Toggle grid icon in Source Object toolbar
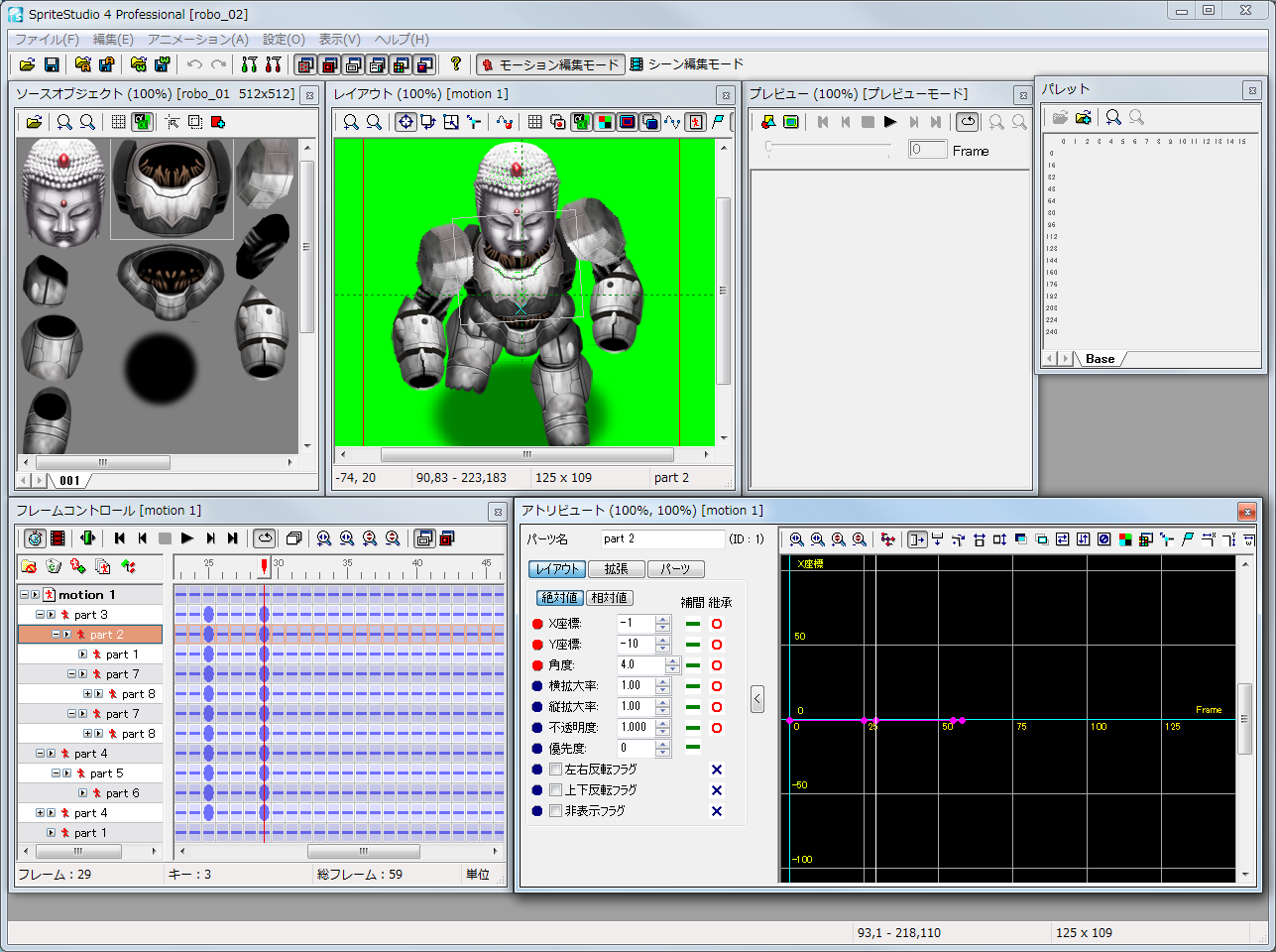Image resolution: width=1276 pixels, height=952 pixels. click(x=119, y=122)
